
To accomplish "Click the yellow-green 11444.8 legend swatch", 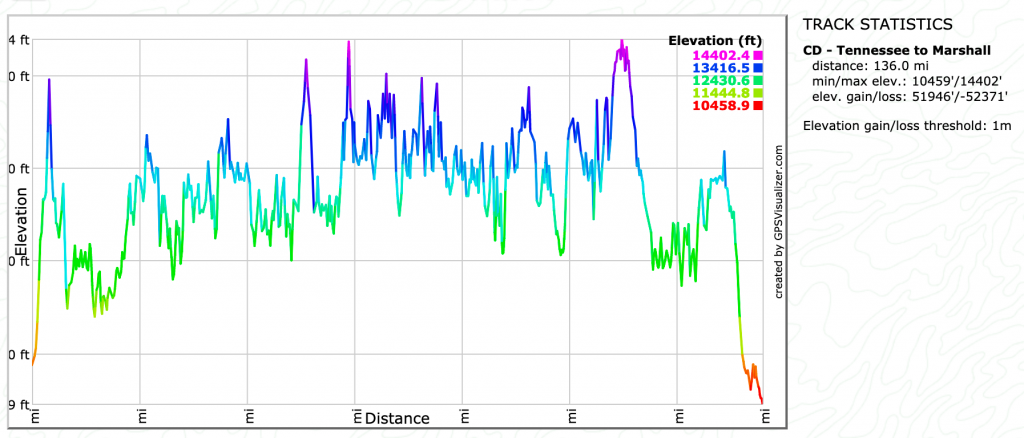I will point(759,93).
